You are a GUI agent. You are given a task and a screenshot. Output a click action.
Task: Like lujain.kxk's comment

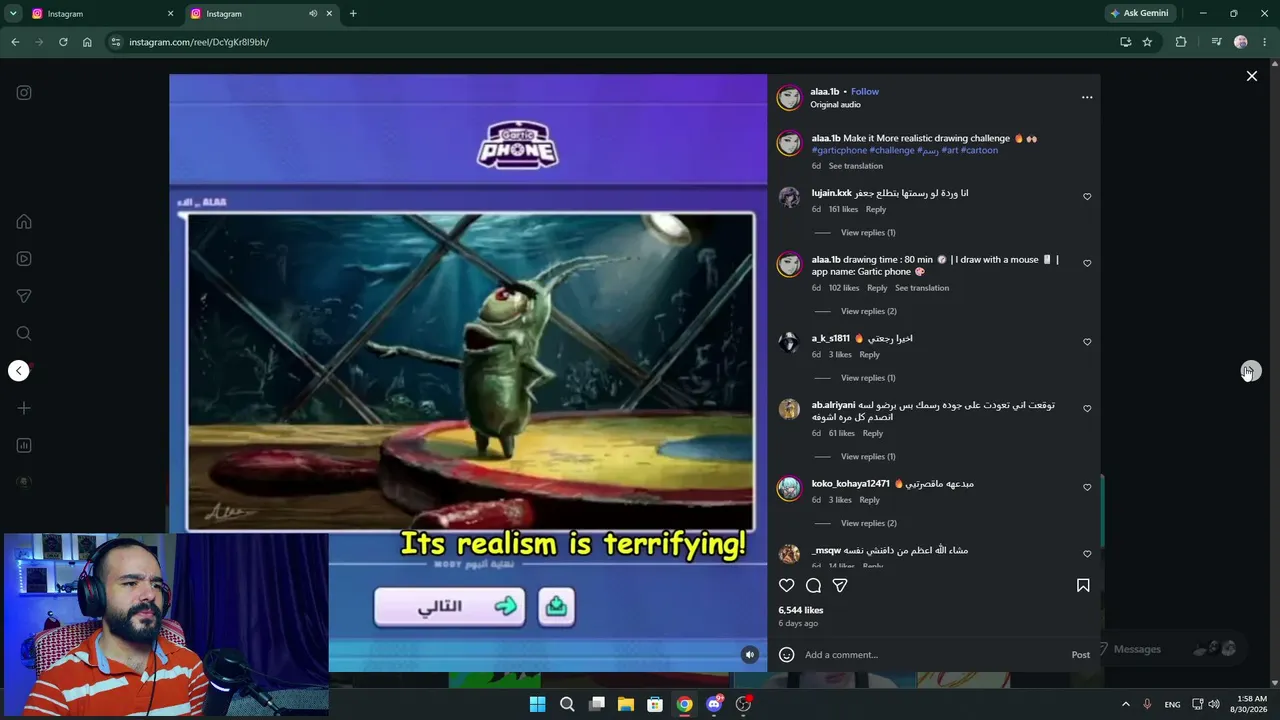pyautogui.click(x=1087, y=197)
